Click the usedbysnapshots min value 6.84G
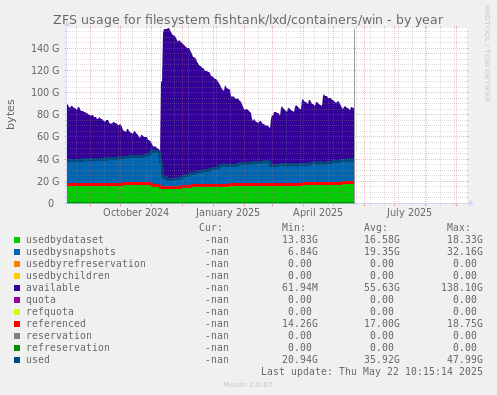Viewport: 497px width, 395px height. 303,252
